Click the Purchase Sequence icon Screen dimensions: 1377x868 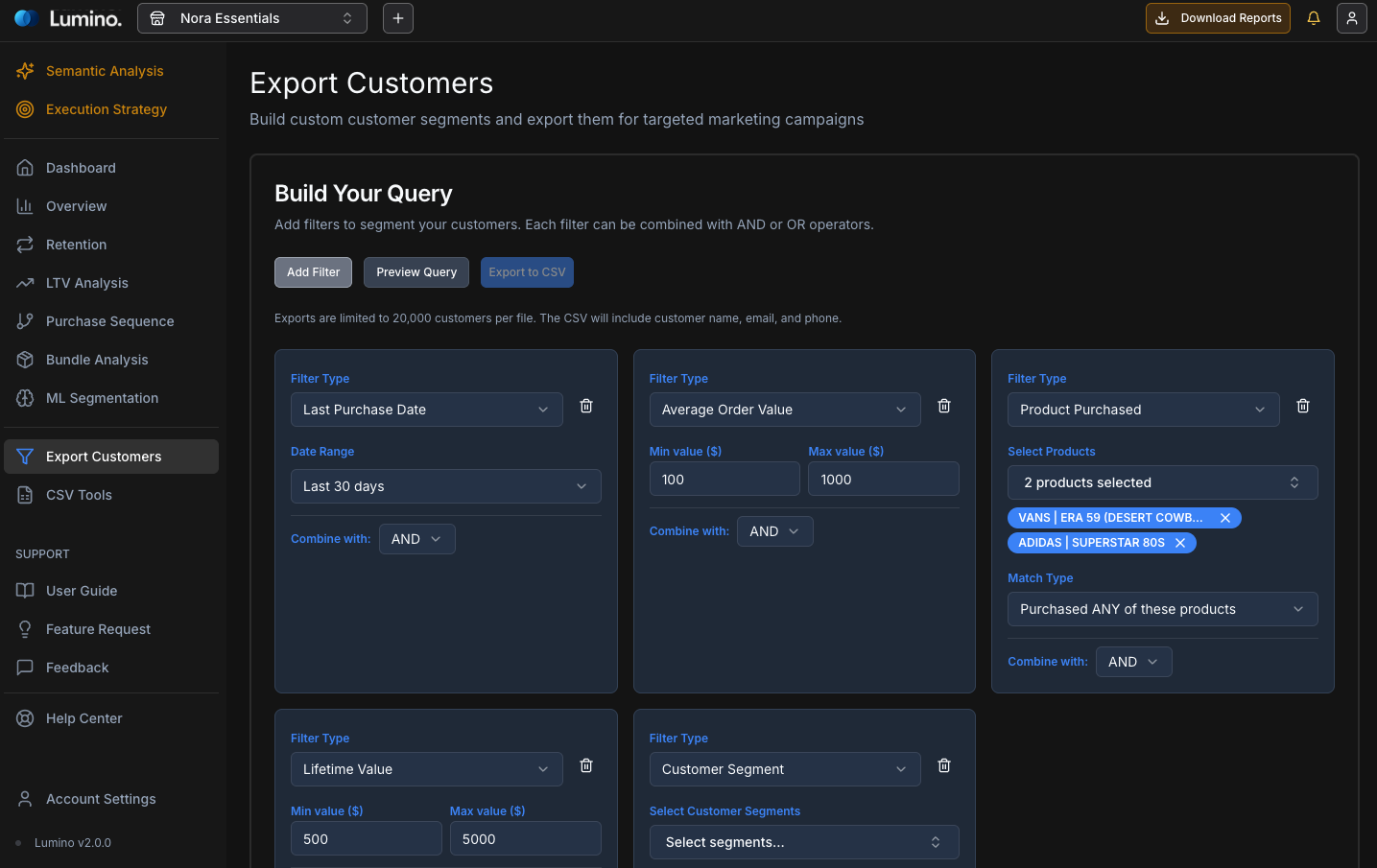click(25, 321)
